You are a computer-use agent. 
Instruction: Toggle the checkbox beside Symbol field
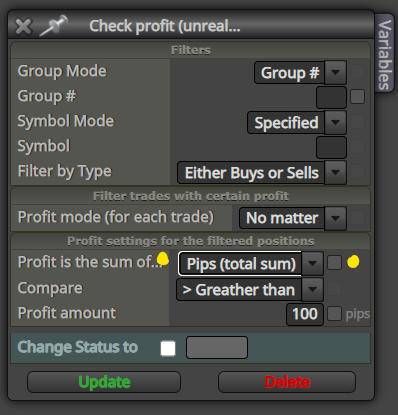pos(357,147)
